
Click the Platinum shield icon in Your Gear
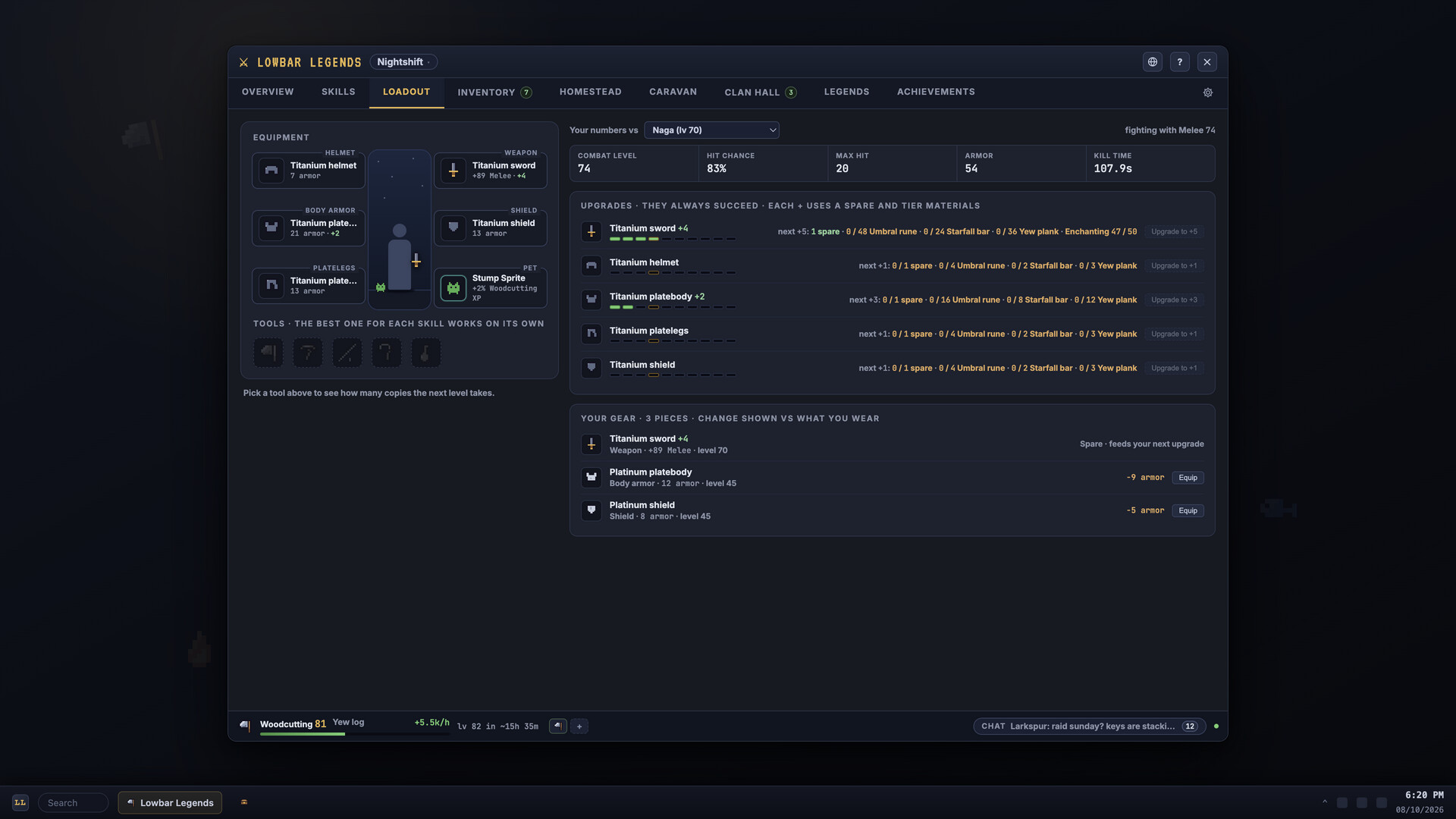591,510
